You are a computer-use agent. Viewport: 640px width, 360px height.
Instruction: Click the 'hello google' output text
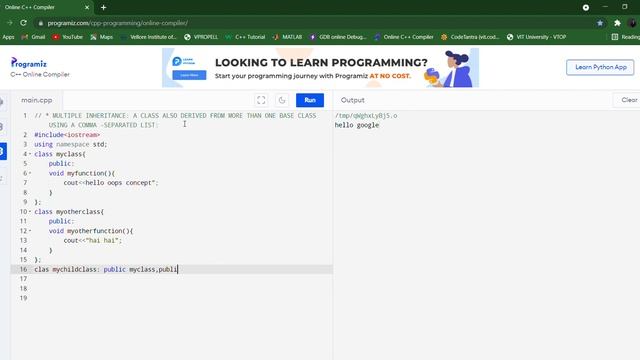click(x=357, y=125)
